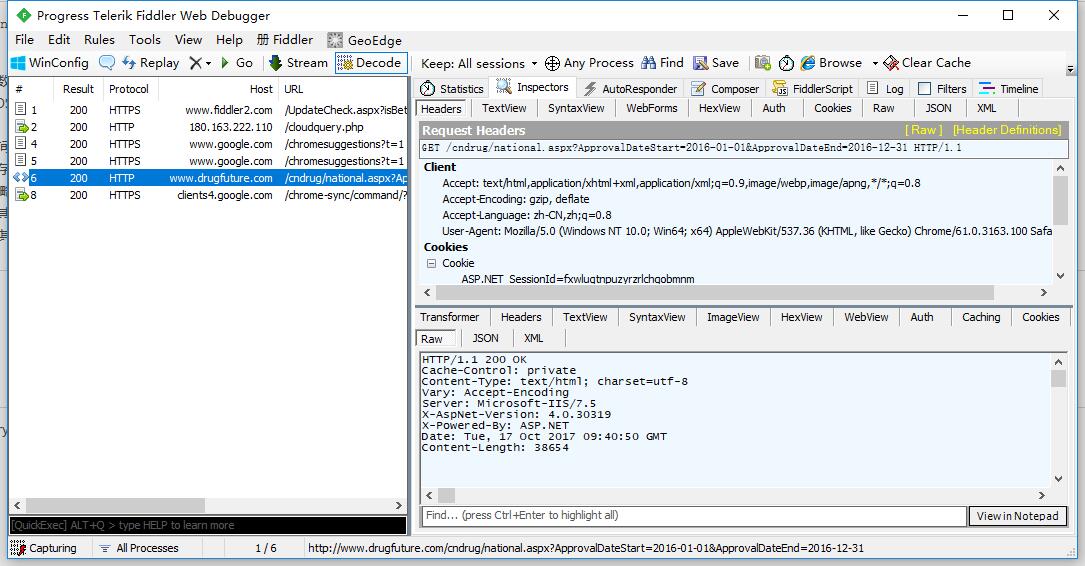Viewport: 1085px width, 566px height.
Task: Click the Find binoculars icon
Action: tap(649, 63)
